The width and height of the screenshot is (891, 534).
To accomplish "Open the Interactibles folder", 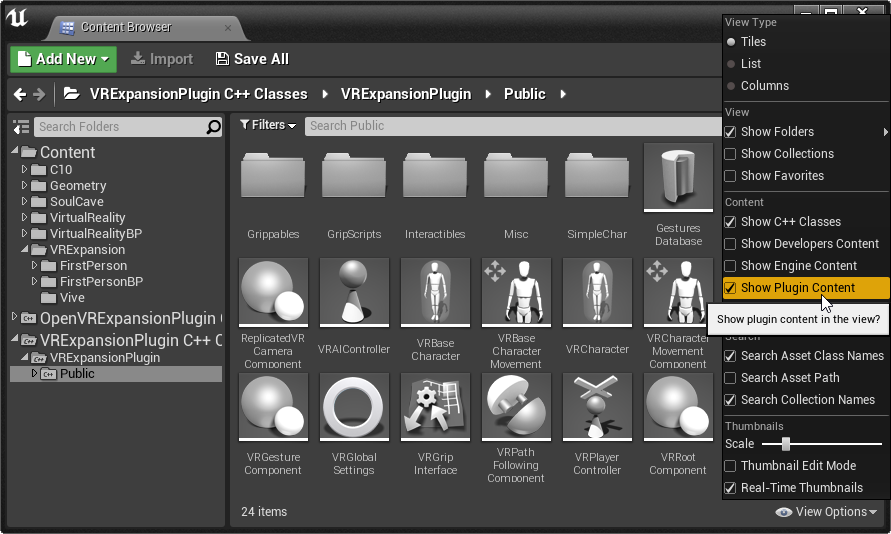I will pos(435,176).
